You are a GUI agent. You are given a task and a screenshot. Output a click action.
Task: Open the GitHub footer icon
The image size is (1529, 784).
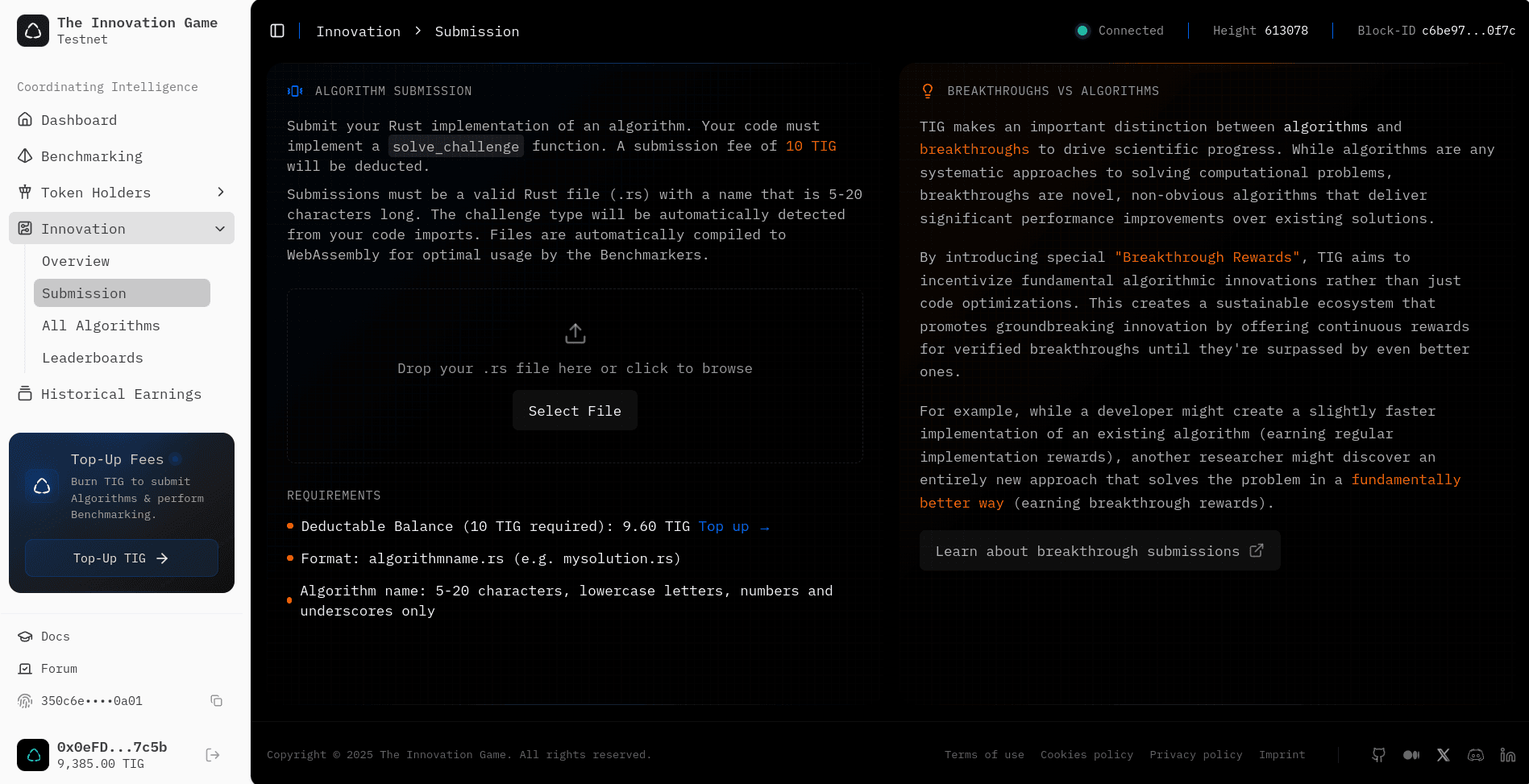point(1378,755)
